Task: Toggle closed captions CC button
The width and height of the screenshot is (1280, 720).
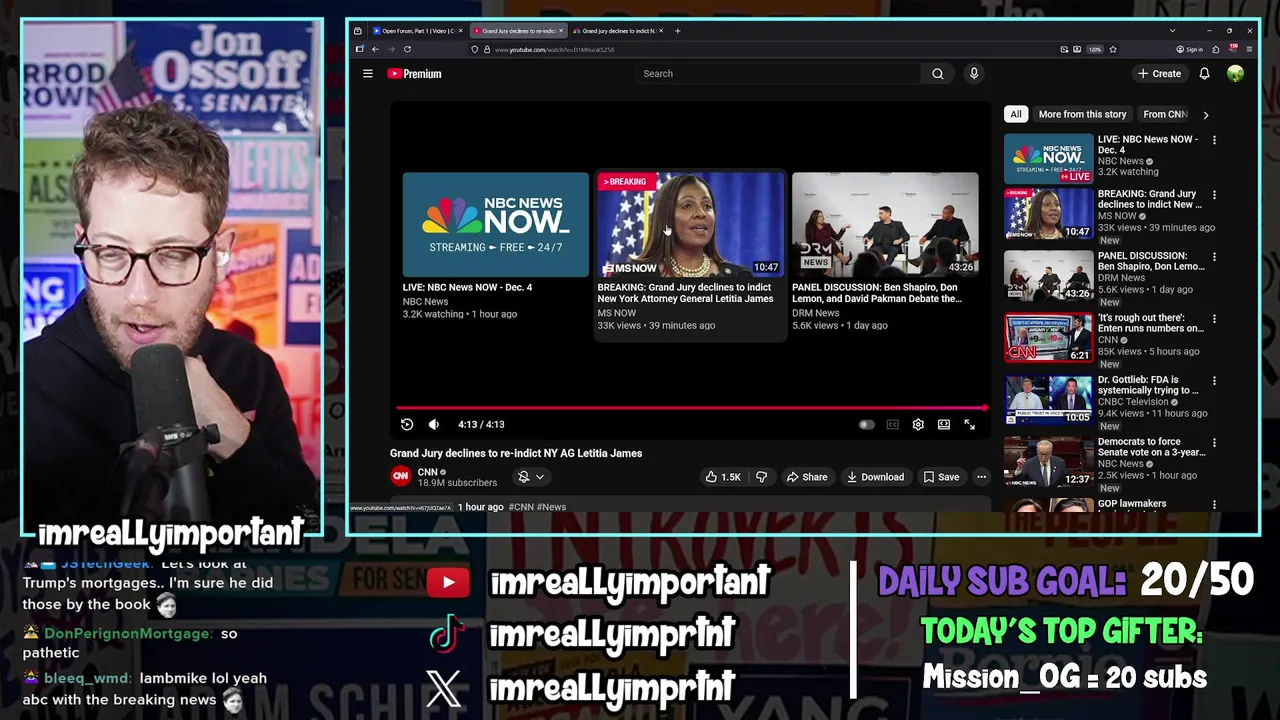Action: (892, 425)
